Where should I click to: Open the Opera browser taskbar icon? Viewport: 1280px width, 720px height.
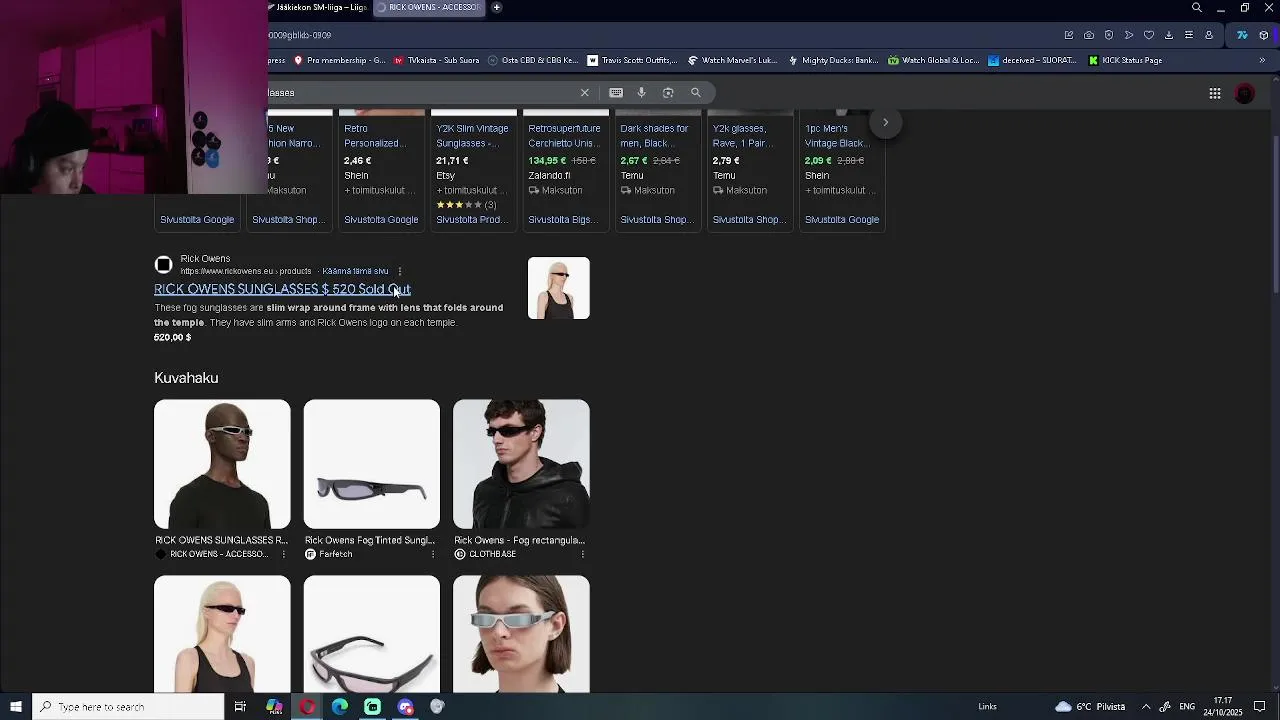point(307,707)
